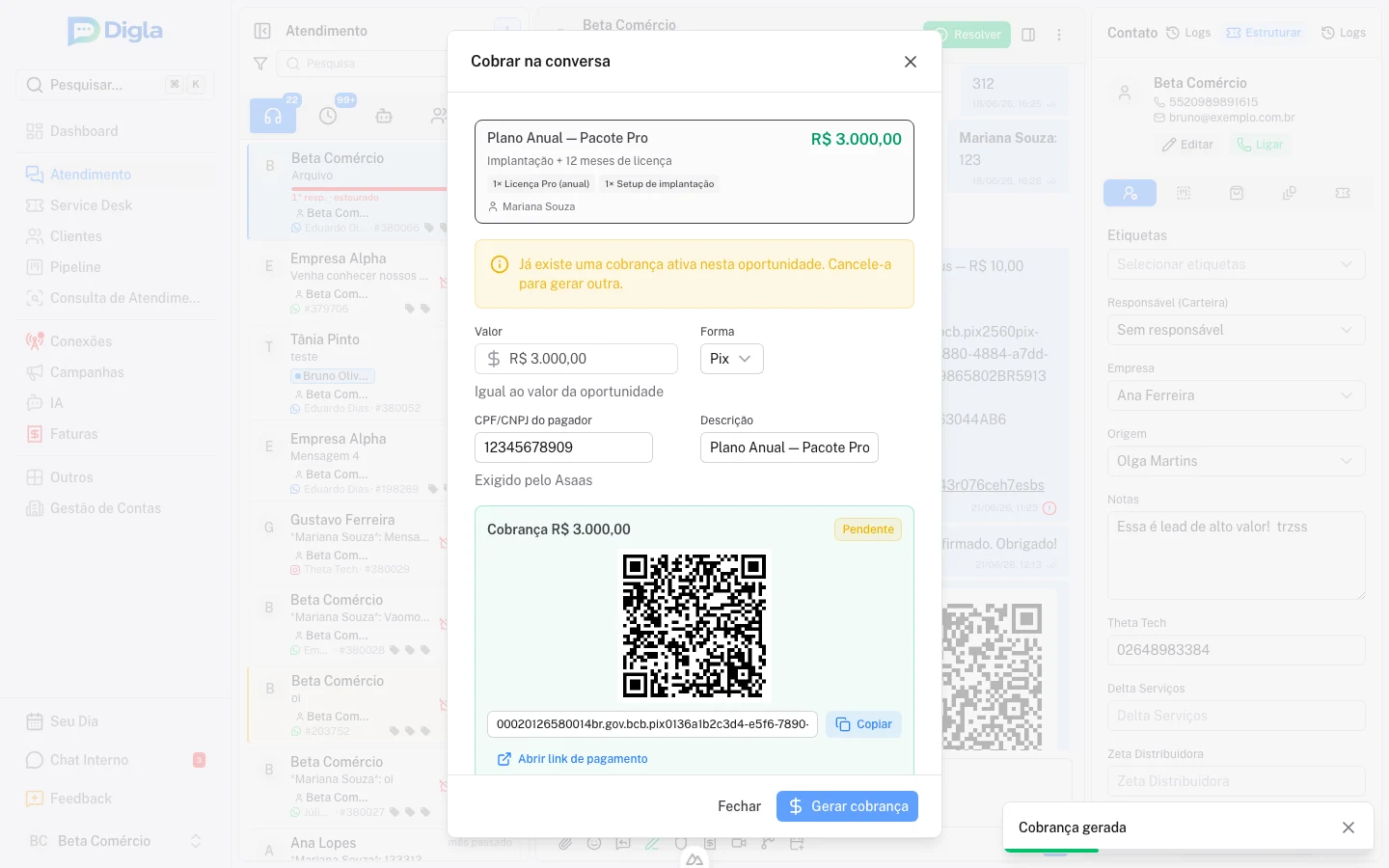Open the bot conversations tab

pyautogui.click(x=384, y=116)
